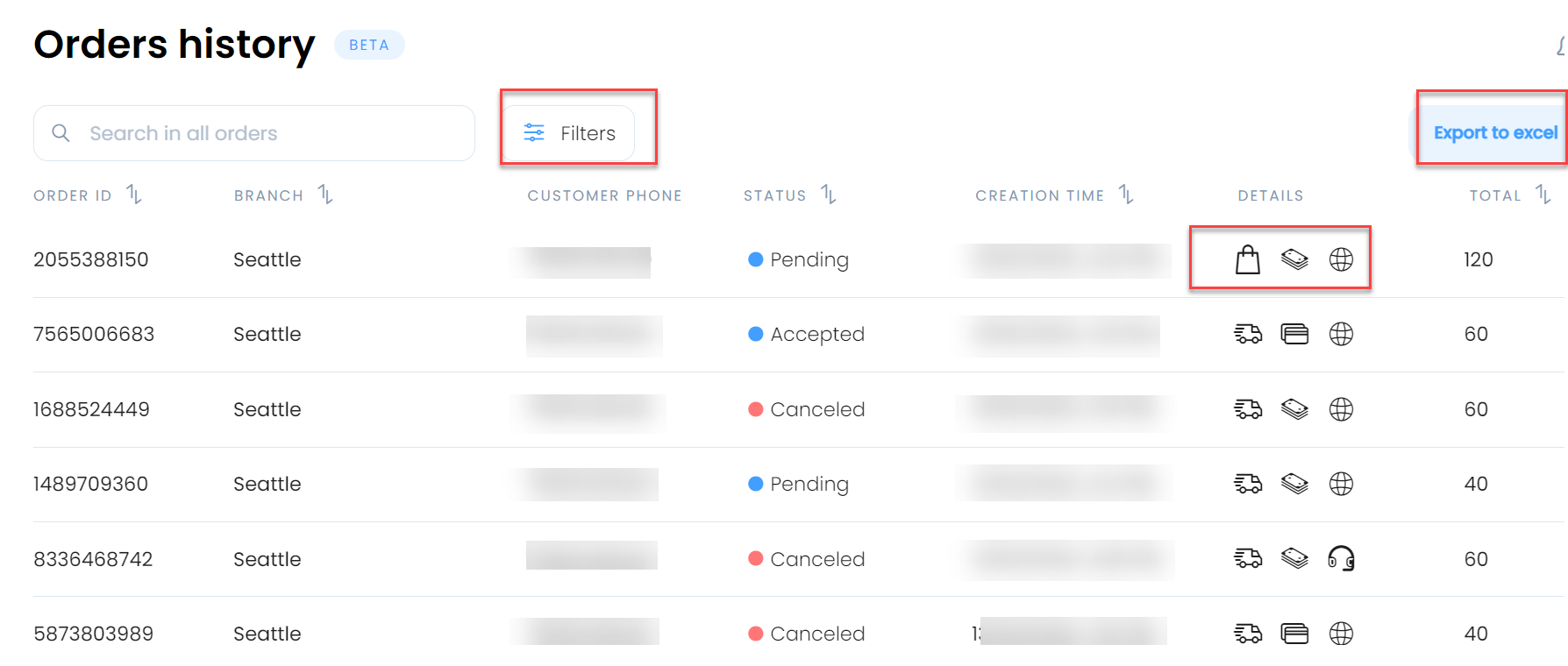Screen dimensions: 1568x666
Task: Click cash payment icon for order 2055388150
Action: 1294,259
